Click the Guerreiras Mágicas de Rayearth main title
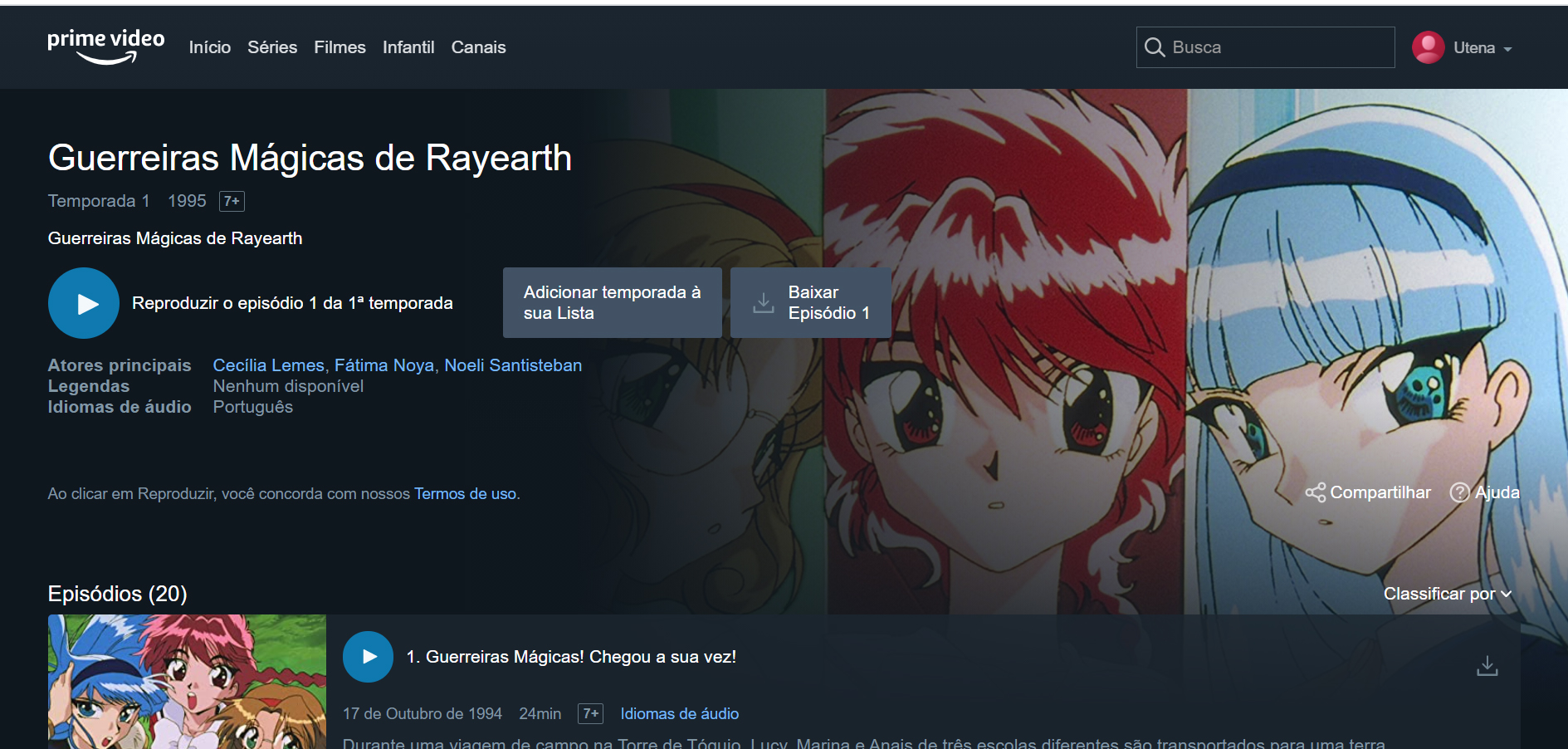This screenshot has width=1568, height=749. tap(310, 158)
